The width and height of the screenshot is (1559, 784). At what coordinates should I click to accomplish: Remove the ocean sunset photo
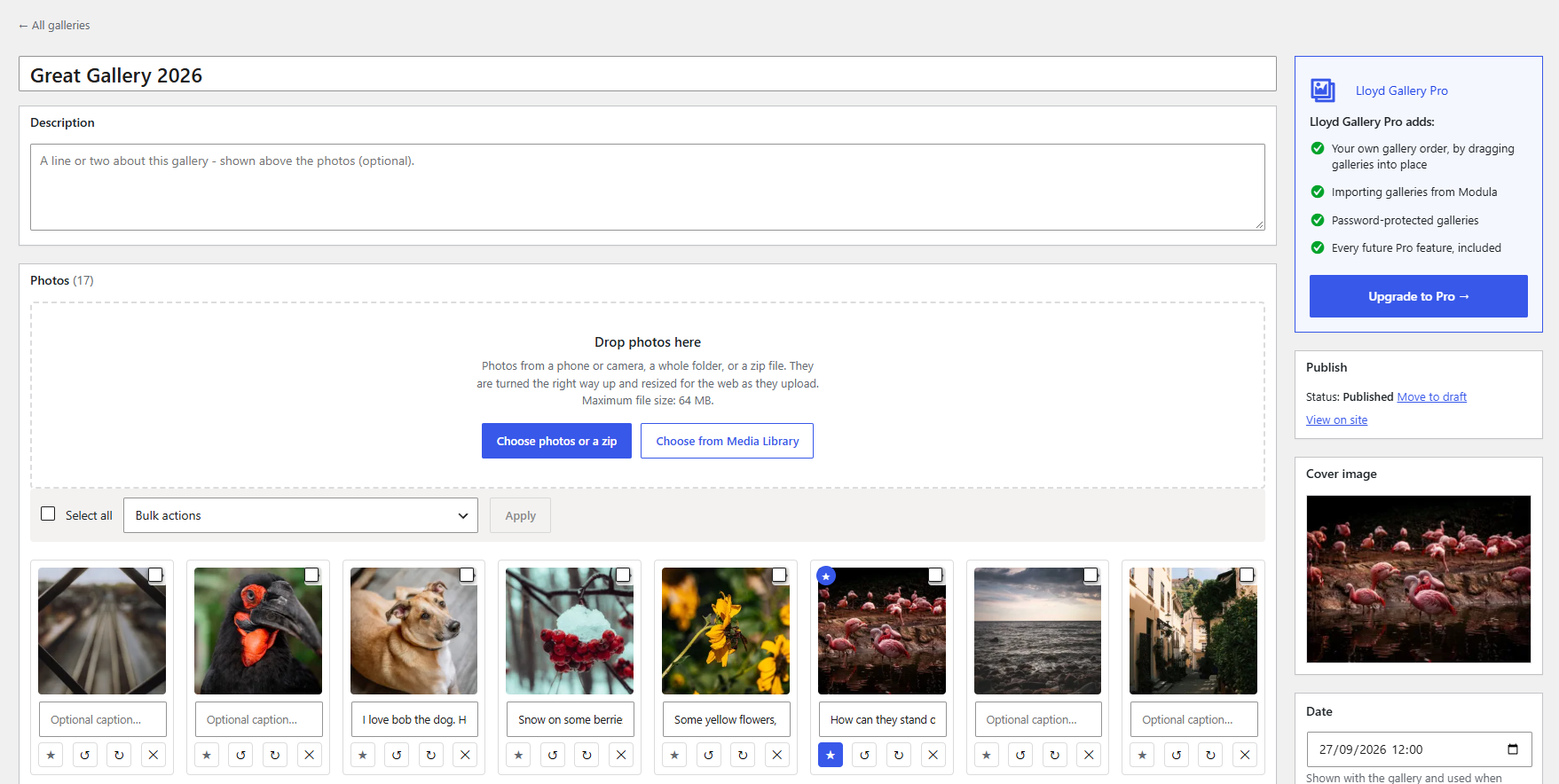coord(1089,755)
